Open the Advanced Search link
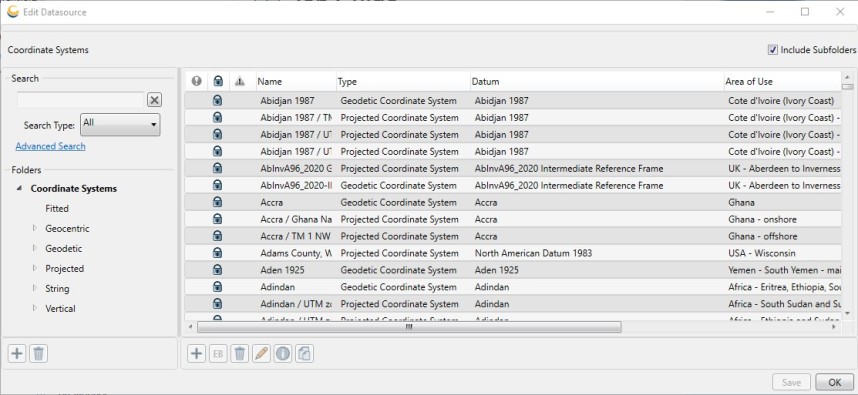This screenshot has height=395, width=858. click(50, 146)
